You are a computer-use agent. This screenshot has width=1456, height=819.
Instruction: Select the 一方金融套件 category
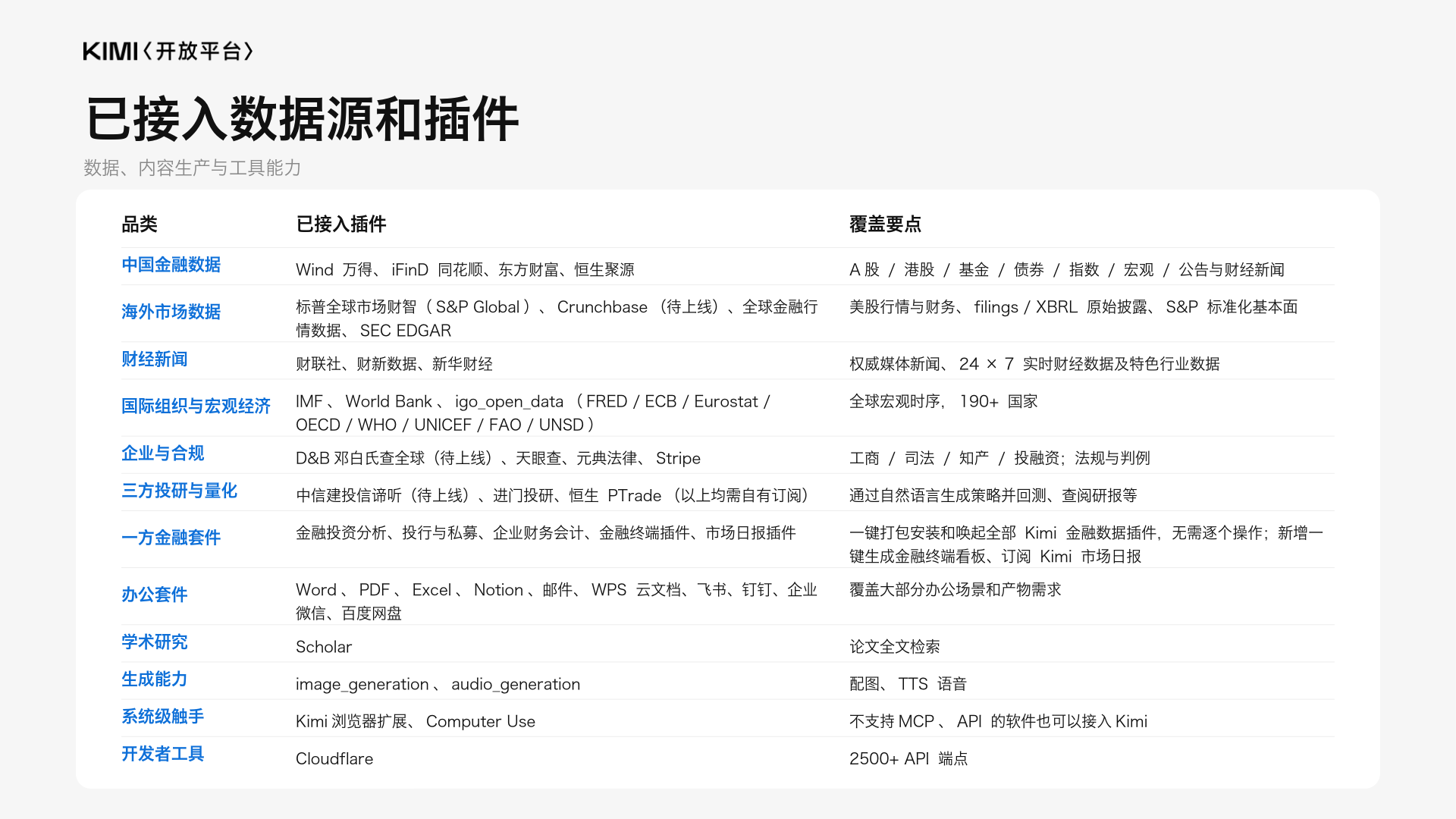[x=171, y=538]
